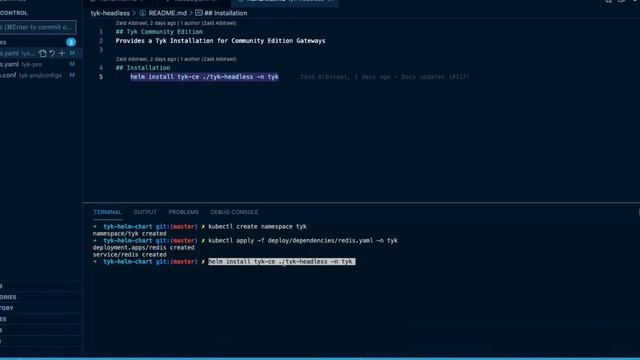Open File icon on selected yaml row
This screenshot has width=640, height=360.
click(42, 53)
